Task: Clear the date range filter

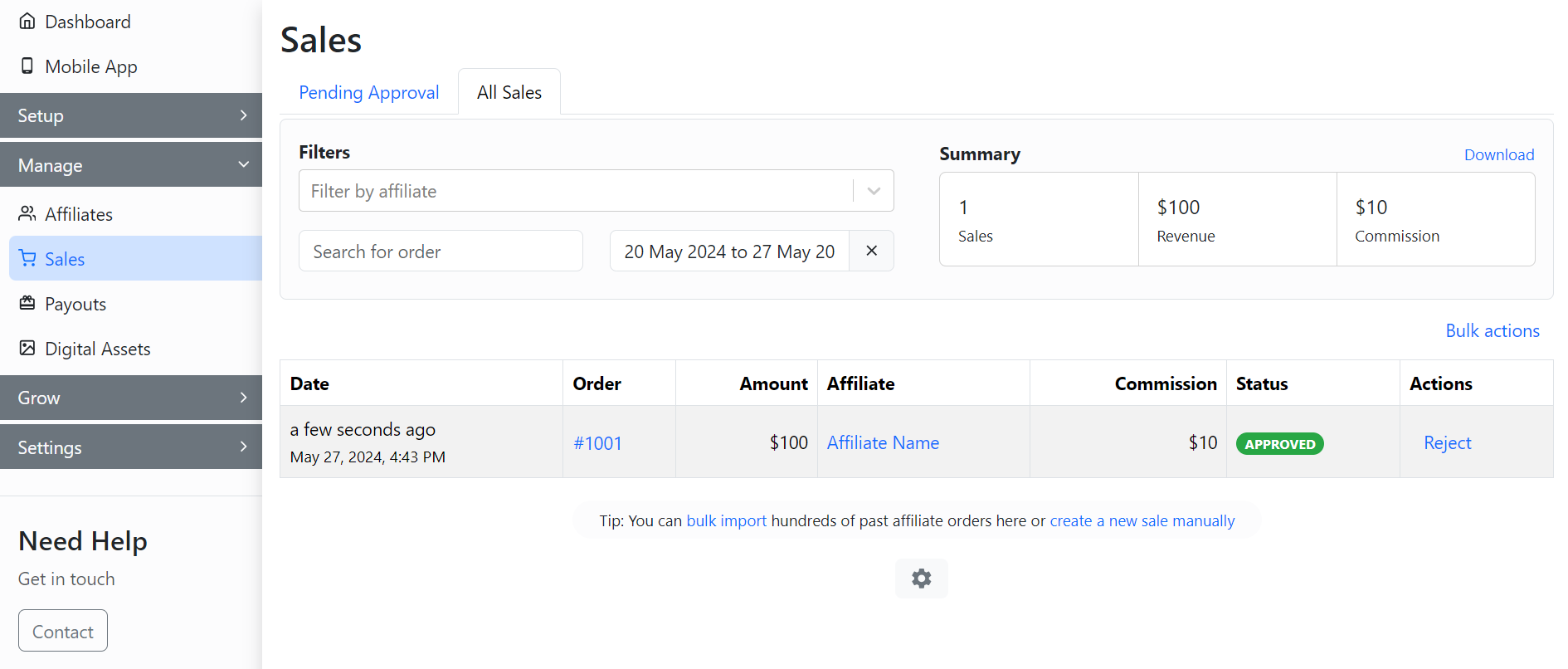Action: pyautogui.click(x=871, y=251)
